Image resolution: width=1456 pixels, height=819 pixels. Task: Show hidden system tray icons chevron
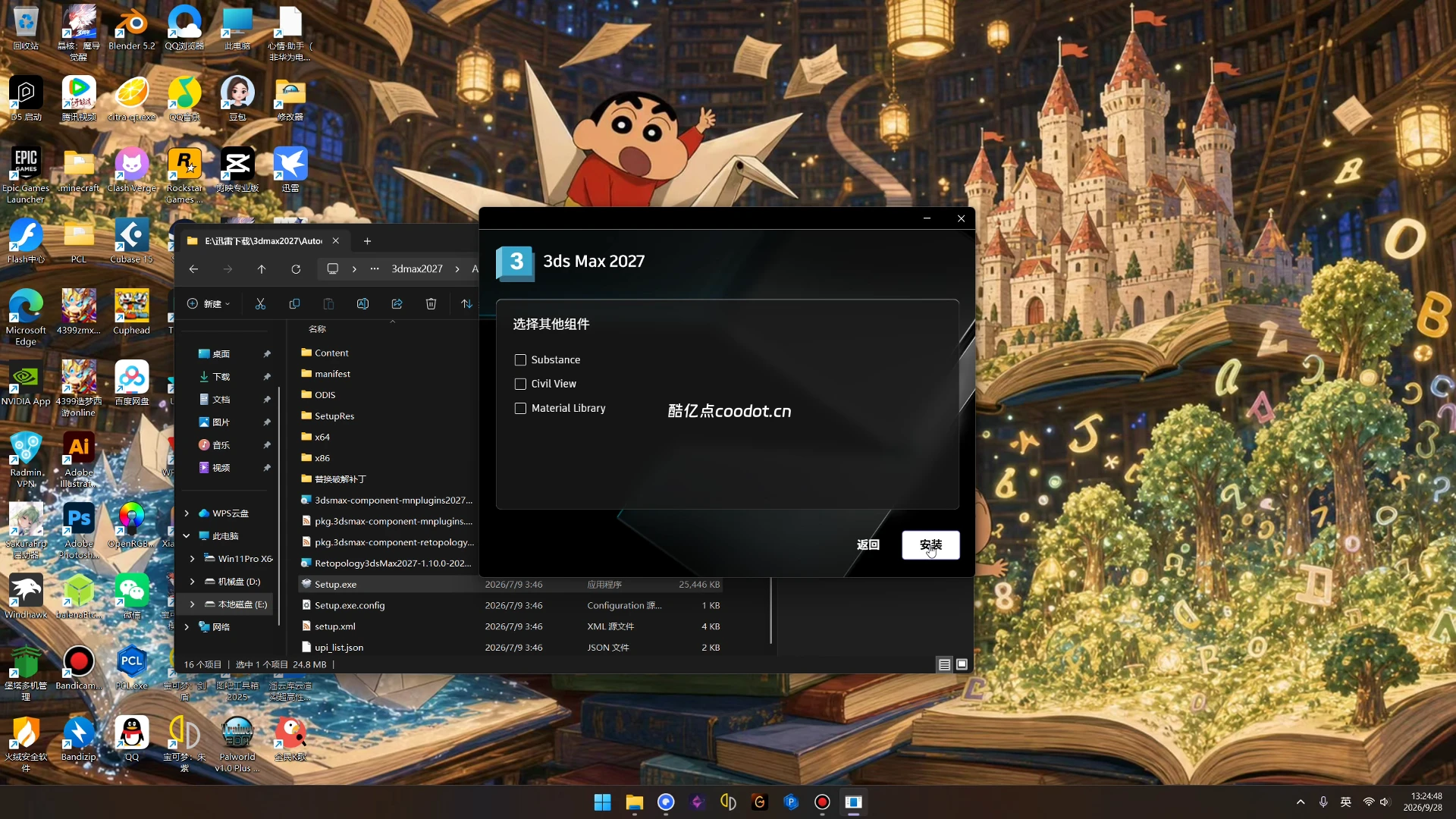pyautogui.click(x=1301, y=802)
